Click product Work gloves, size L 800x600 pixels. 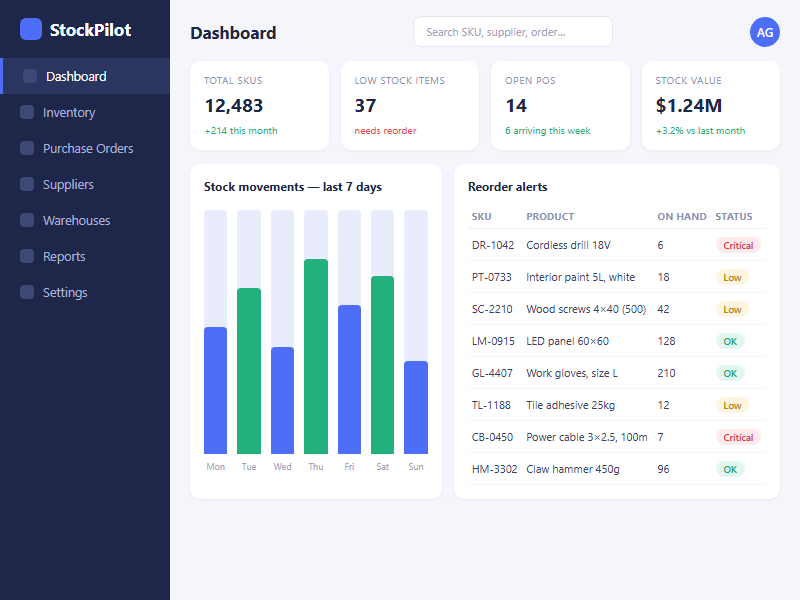(x=572, y=373)
